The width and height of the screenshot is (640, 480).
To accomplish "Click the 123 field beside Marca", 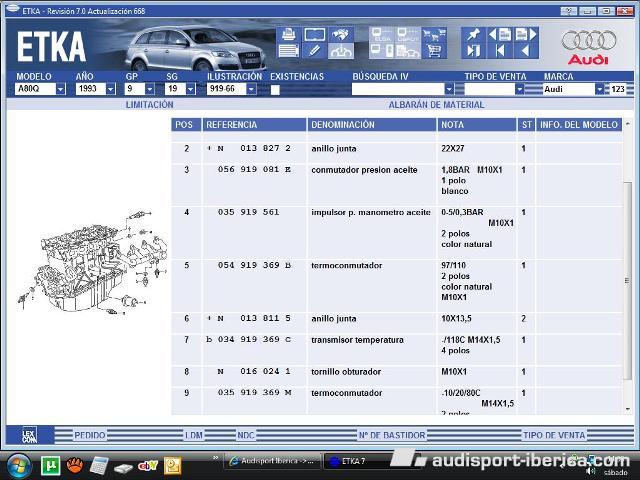I will click(x=618, y=89).
